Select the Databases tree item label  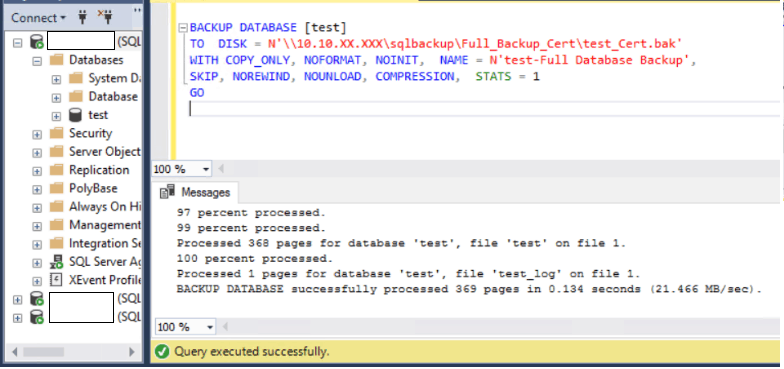pyautogui.click(x=96, y=60)
